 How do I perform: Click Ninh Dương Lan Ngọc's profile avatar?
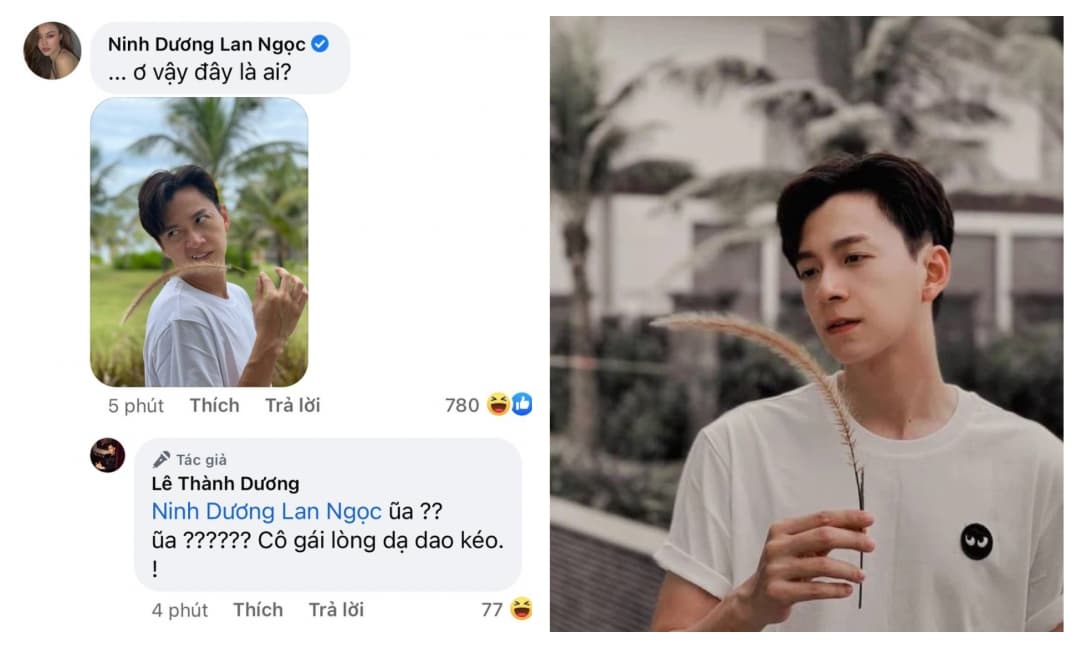click(x=52, y=51)
